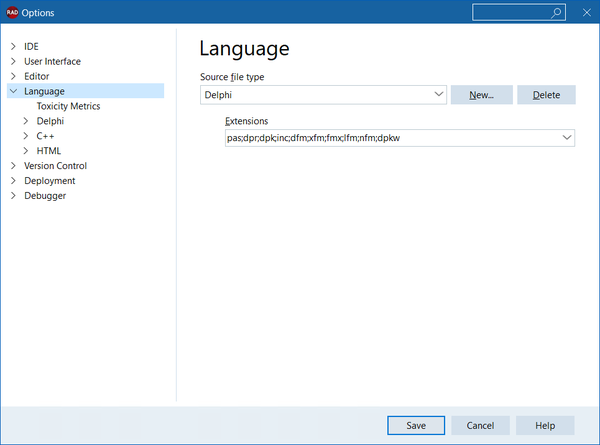Click the search magnifier icon in title bar
Image resolution: width=600 pixels, height=445 pixels.
click(x=556, y=13)
